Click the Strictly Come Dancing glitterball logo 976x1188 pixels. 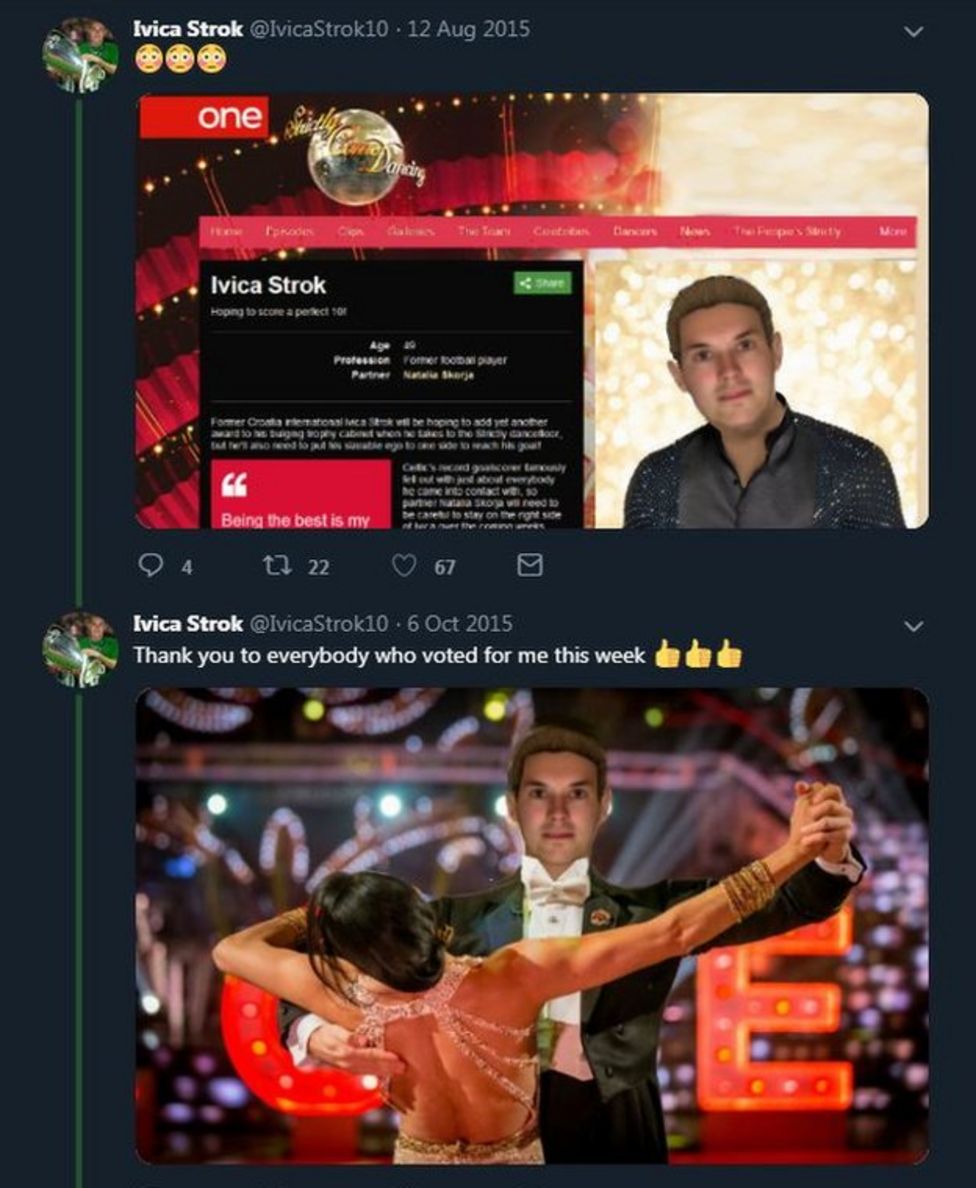click(355, 155)
